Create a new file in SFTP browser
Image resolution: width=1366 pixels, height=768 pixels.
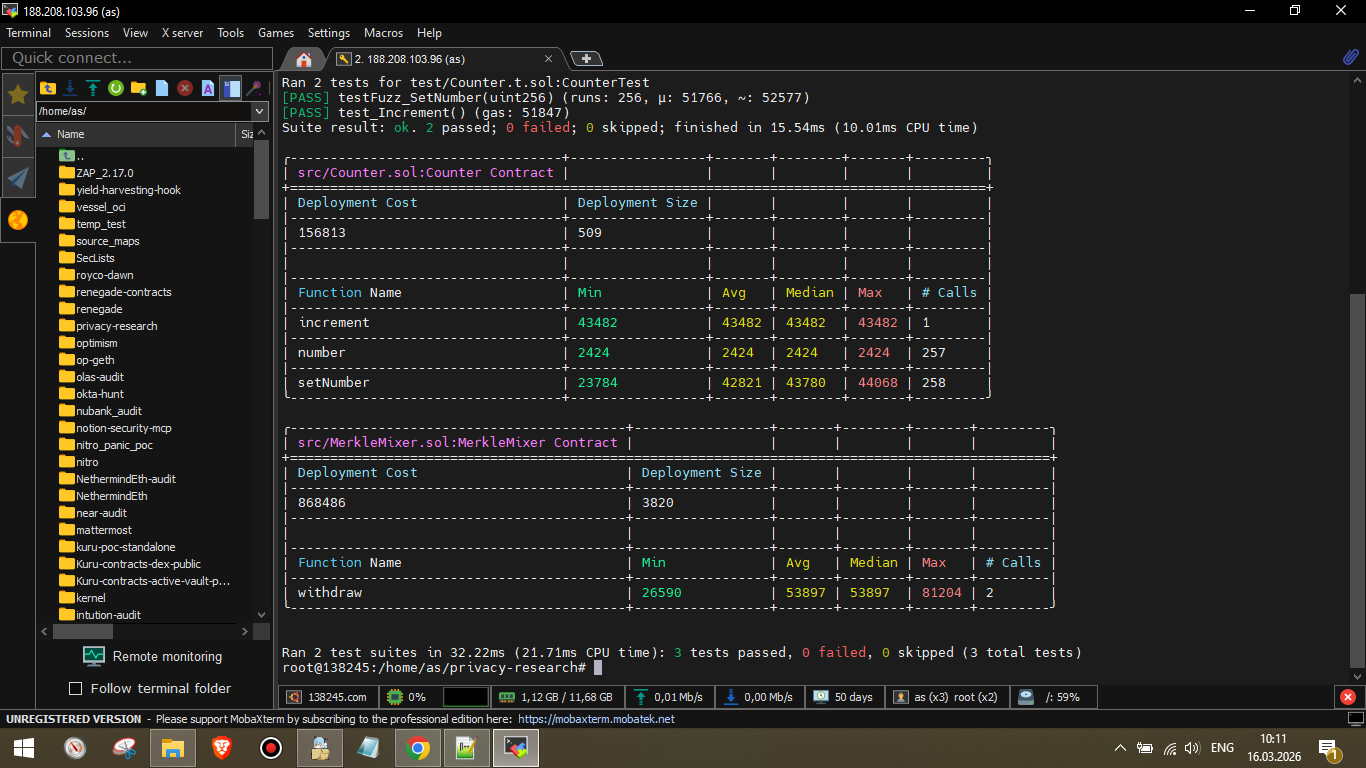point(162,88)
